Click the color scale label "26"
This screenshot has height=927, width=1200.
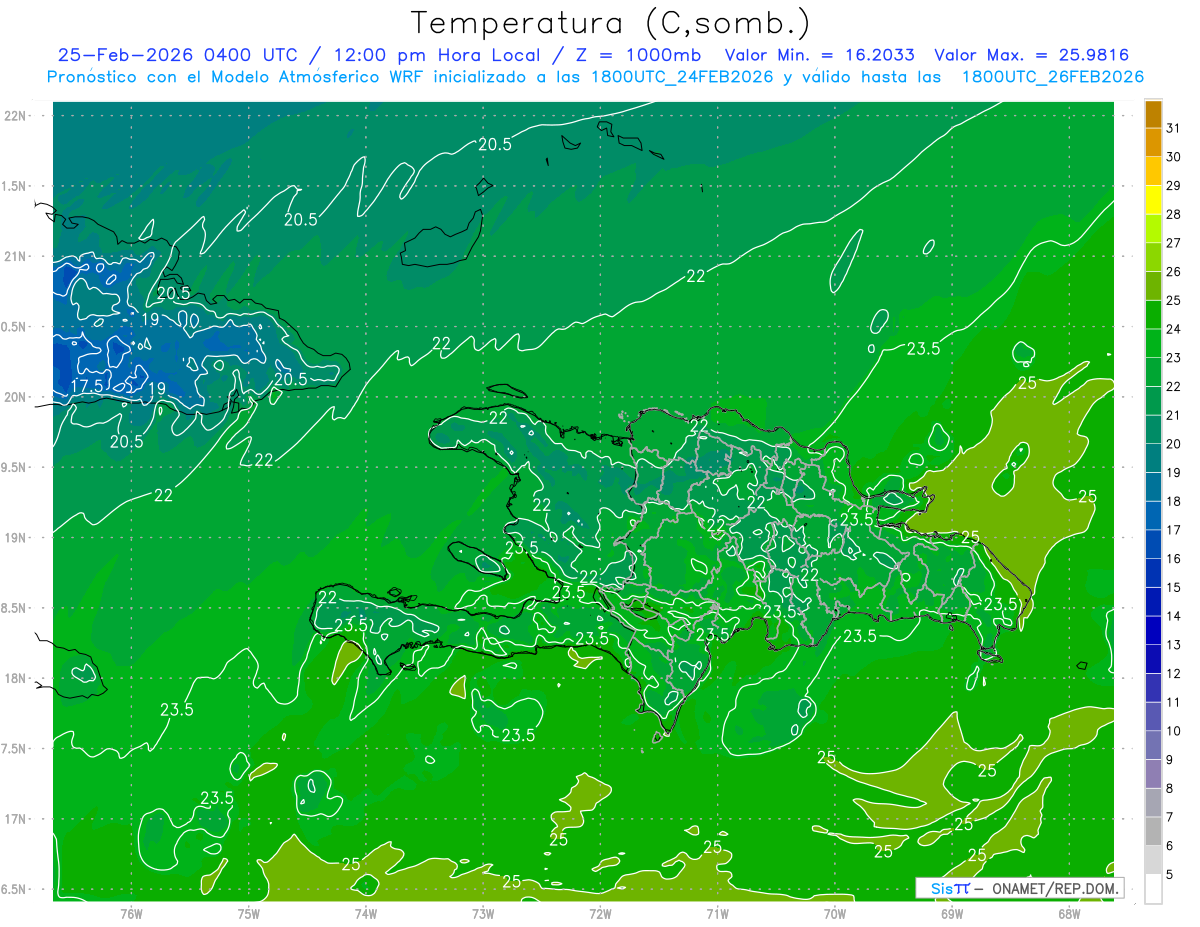1174,271
